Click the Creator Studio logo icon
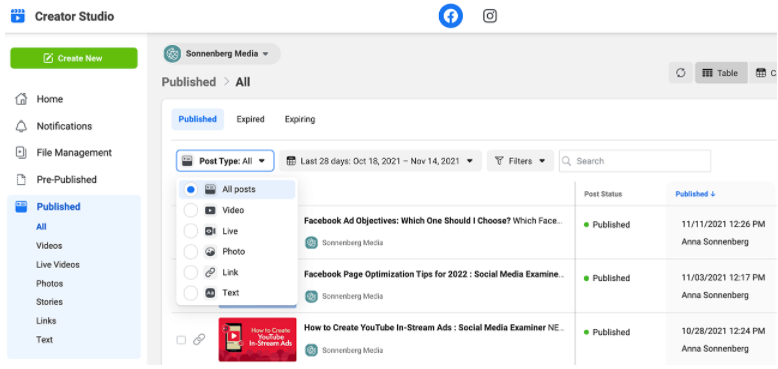This screenshot has height=369, width=778. (18, 16)
